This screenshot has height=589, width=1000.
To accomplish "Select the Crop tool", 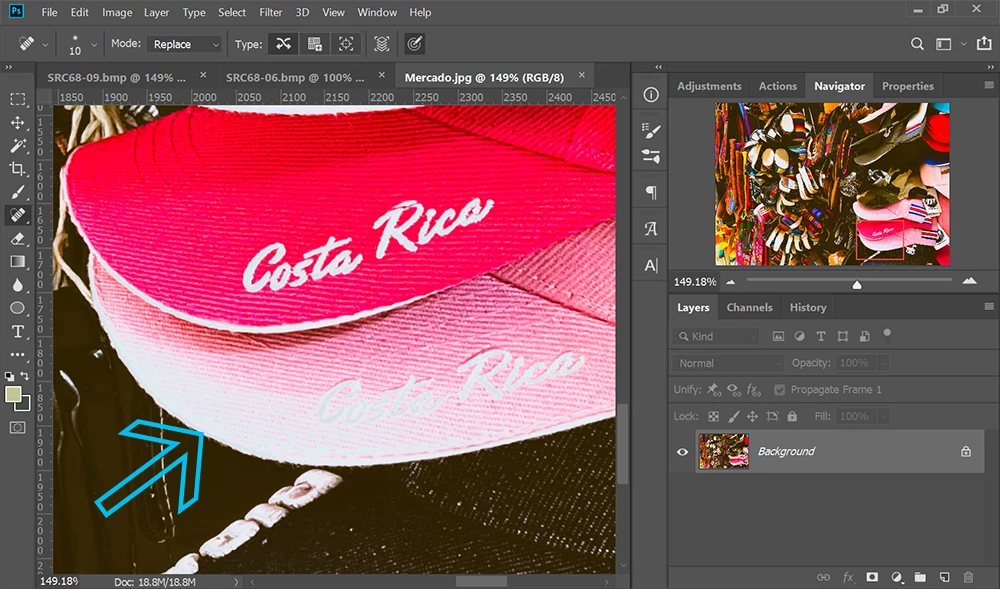I will [18, 169].
